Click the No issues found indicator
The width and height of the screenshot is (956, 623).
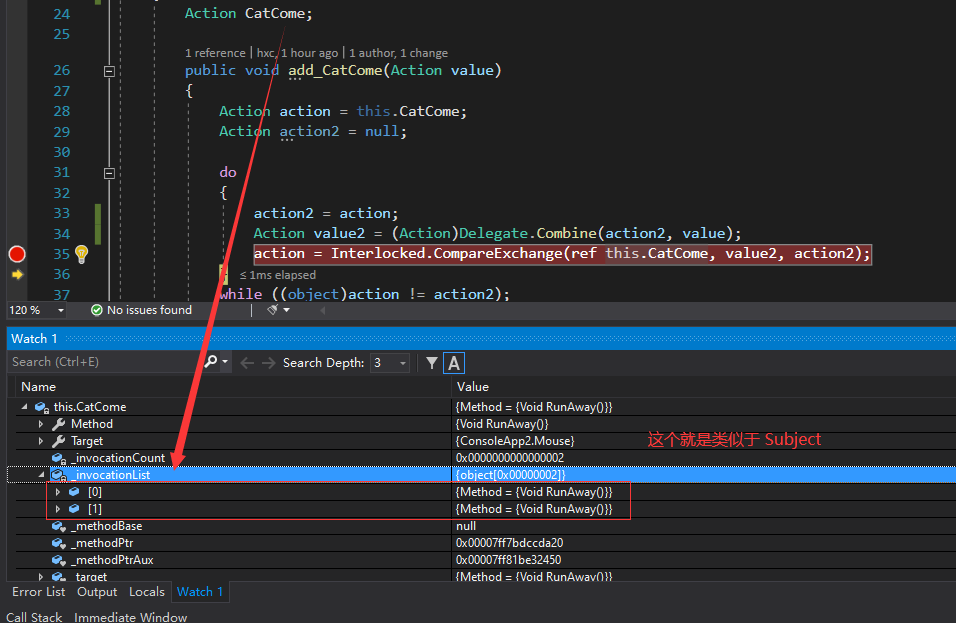tap(140, 310)
